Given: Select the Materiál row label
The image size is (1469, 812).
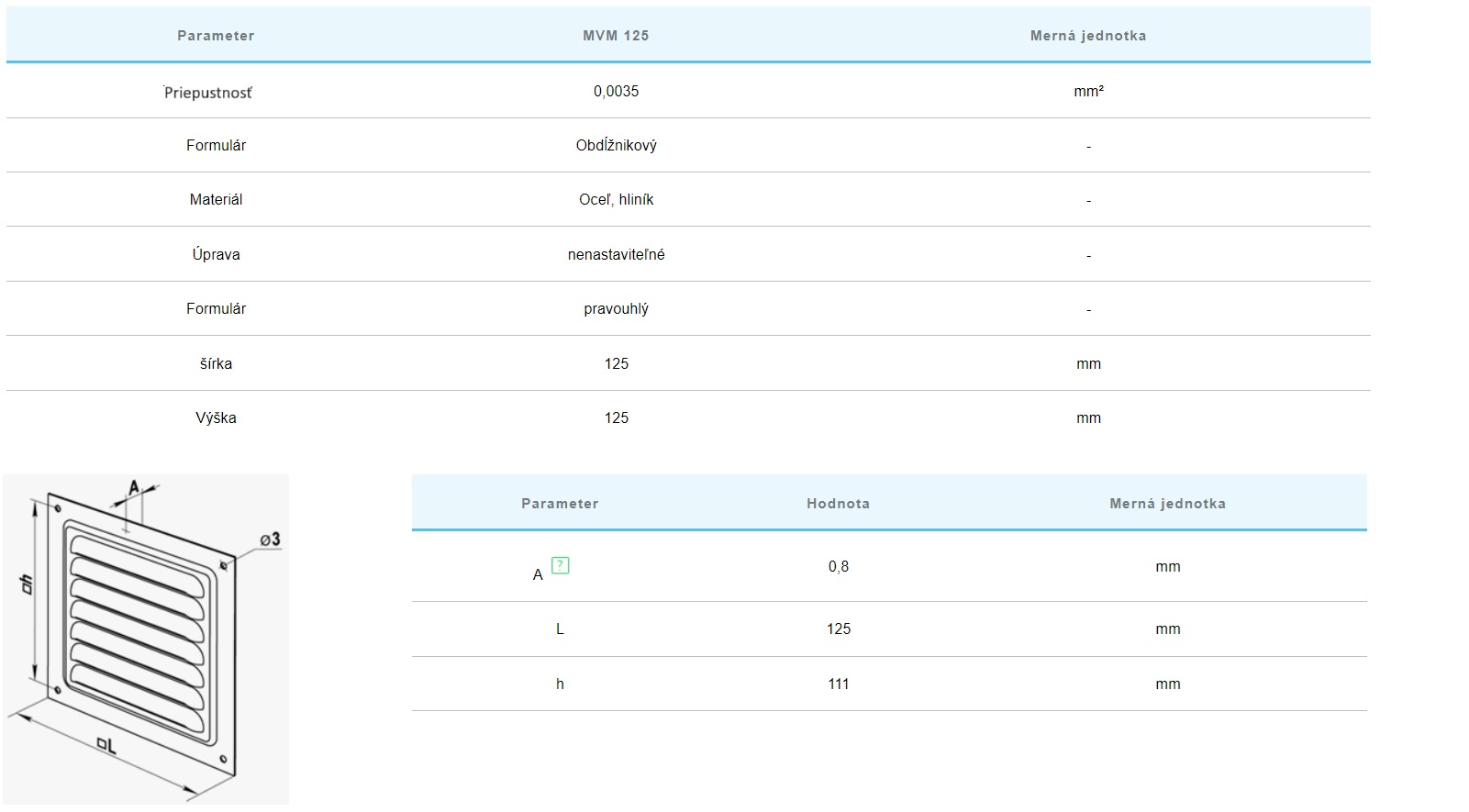Looking at the screenshot, I should pos(216,199).
